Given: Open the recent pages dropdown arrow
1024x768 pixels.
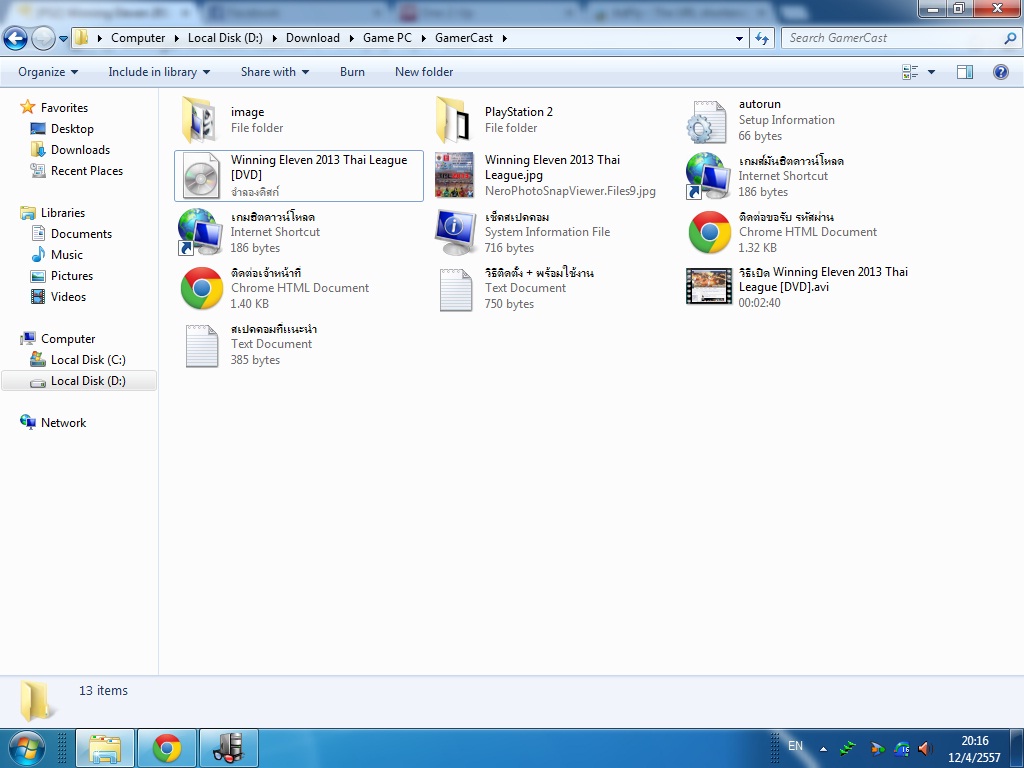Looking at the screenshot, I should pyautogui.click(x=63, y=39).
